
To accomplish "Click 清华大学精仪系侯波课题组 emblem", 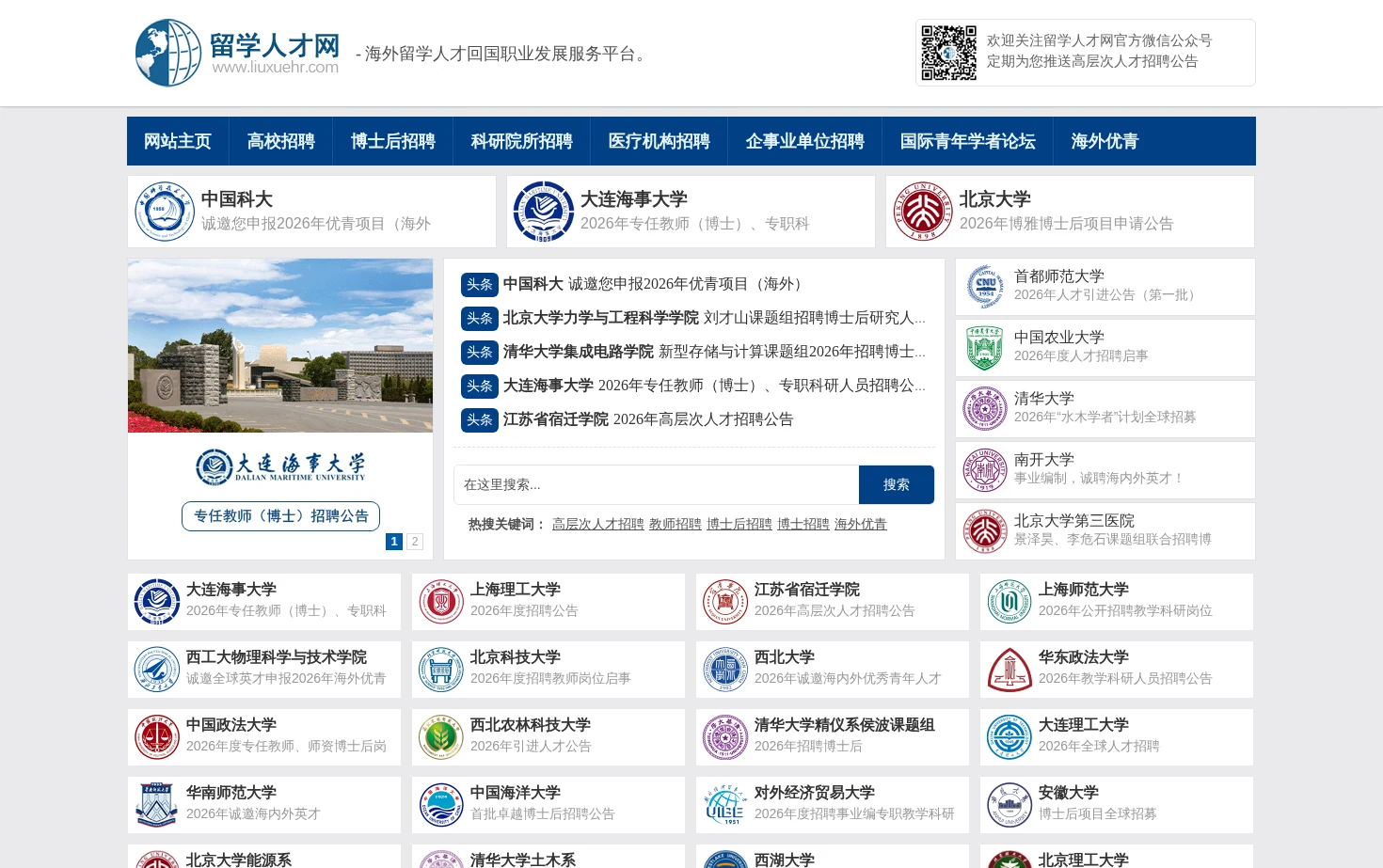I will [725, 737].
